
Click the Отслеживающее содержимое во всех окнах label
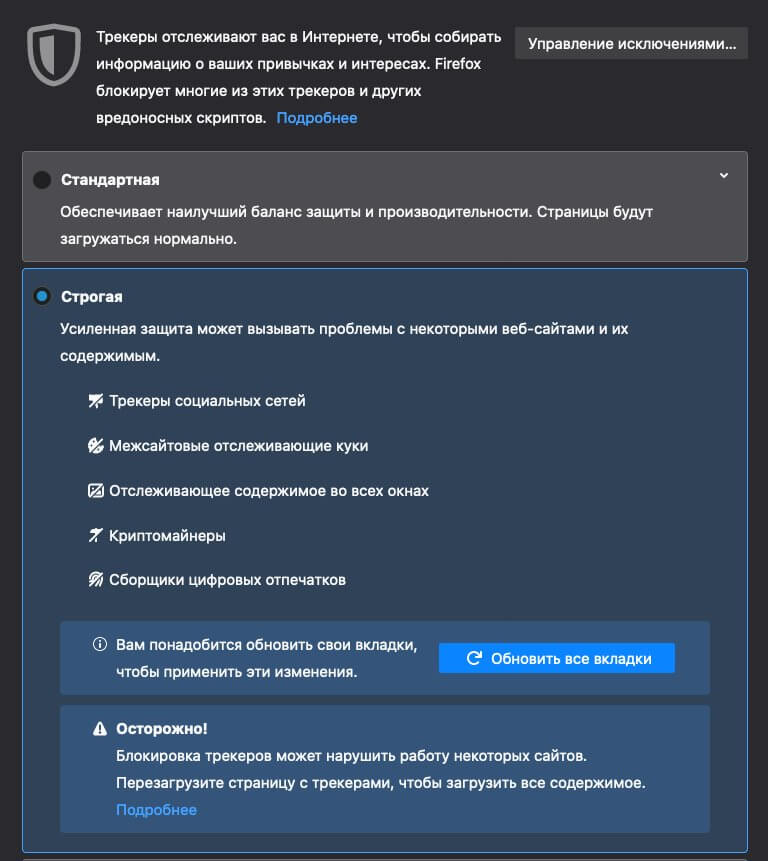269,491
